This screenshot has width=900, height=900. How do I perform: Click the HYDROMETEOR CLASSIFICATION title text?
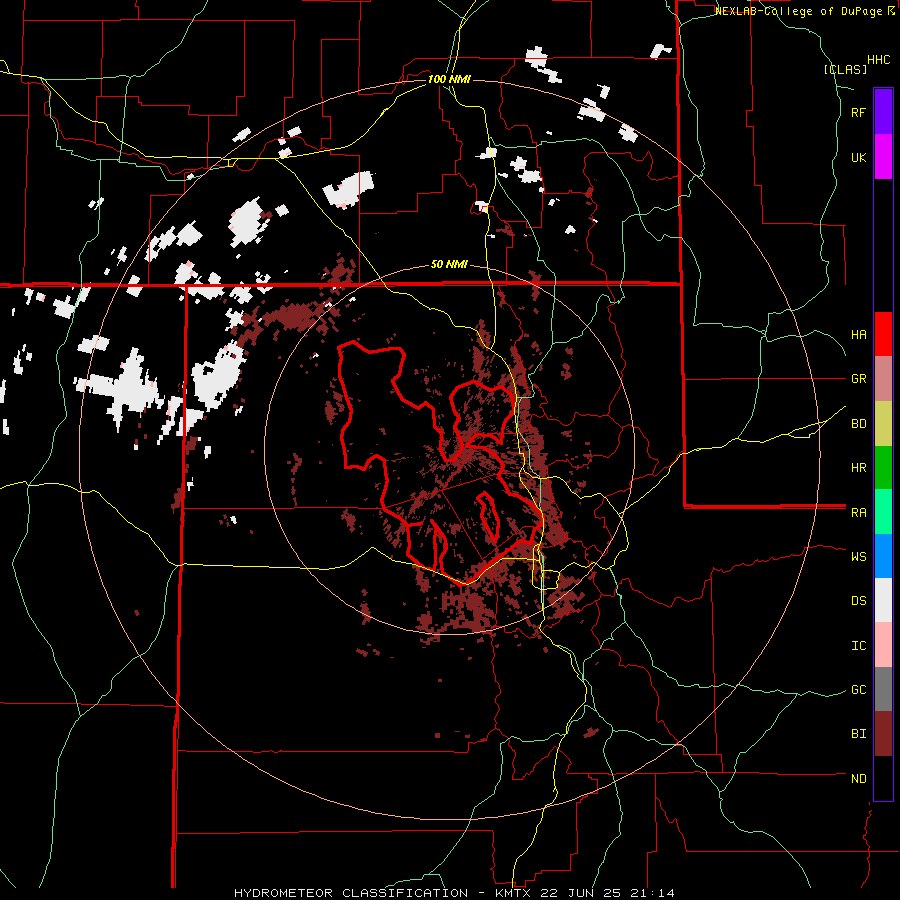pyautogui.click(x=351, y=893)
